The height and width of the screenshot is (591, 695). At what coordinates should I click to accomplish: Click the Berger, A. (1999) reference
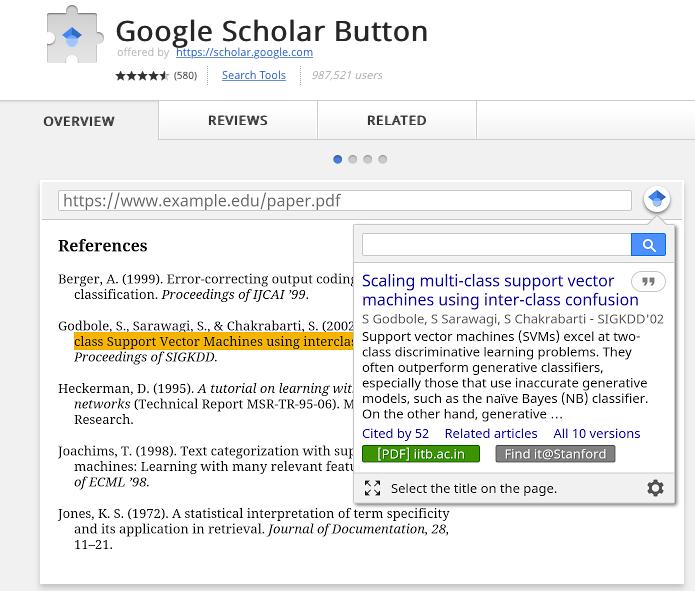click(206, 287)
